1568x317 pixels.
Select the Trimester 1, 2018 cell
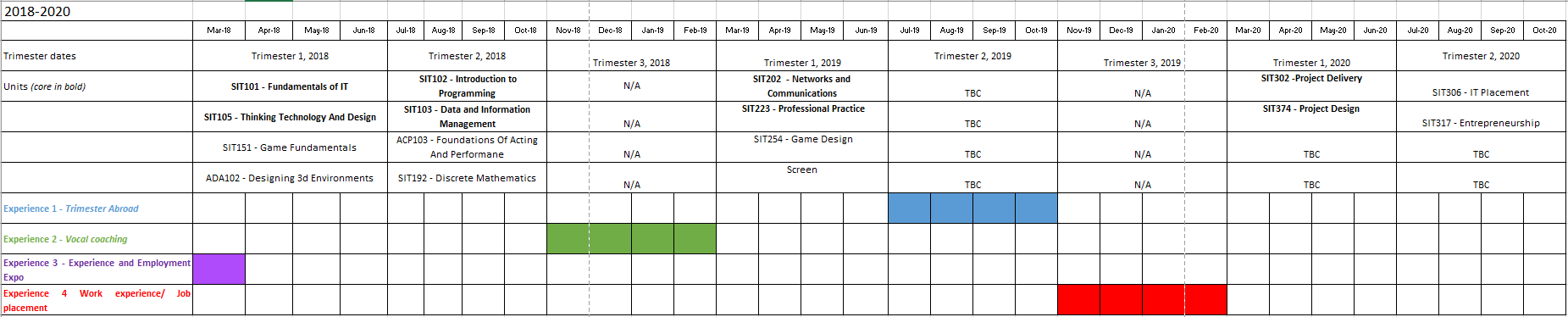click(x=290, y=56)
